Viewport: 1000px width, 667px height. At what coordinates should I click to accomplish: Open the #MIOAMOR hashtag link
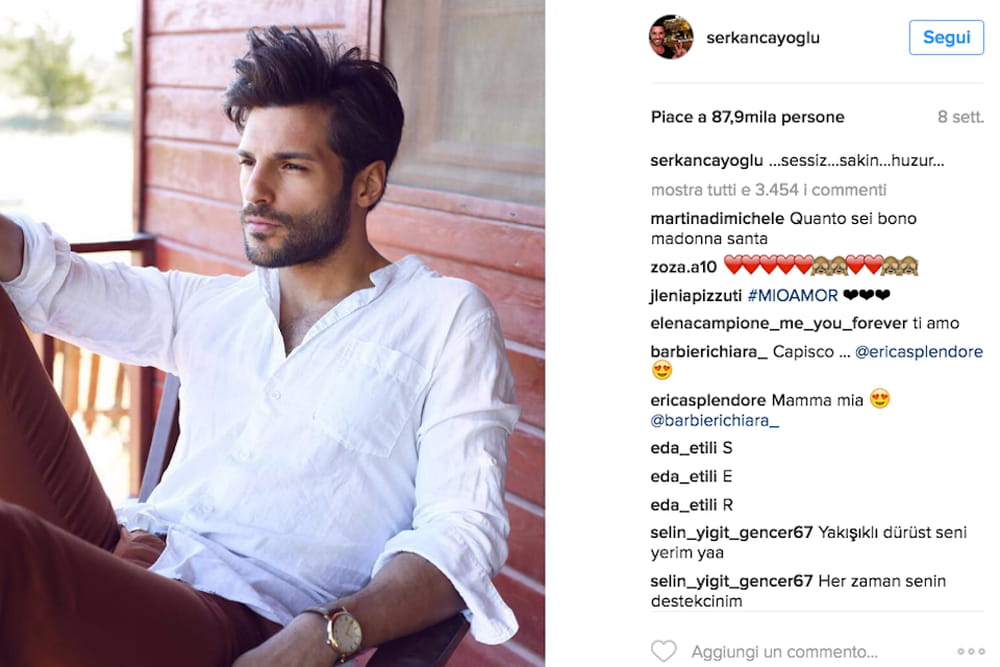tap(792, 295)
